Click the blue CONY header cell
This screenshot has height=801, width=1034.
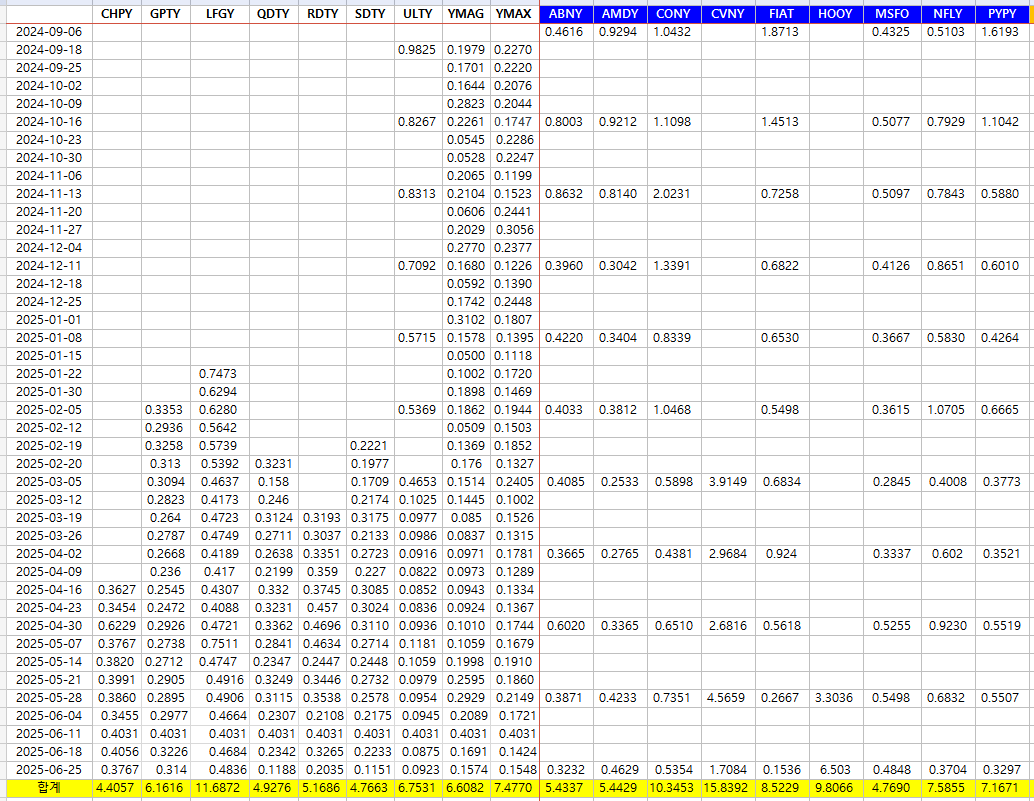pos(673,14)
